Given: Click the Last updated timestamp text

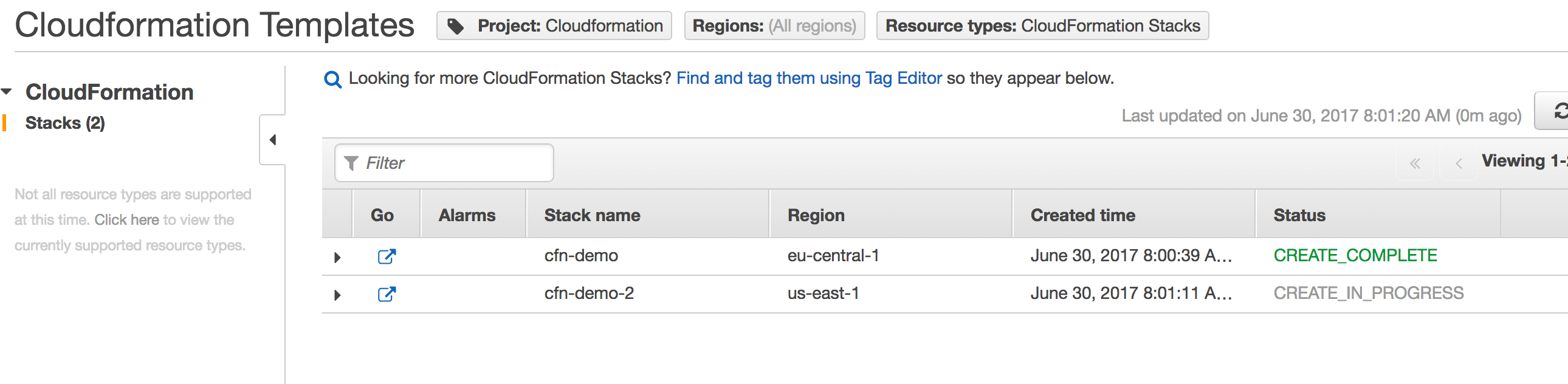Looking at the screenshot, I should [x=1321, y=115].
